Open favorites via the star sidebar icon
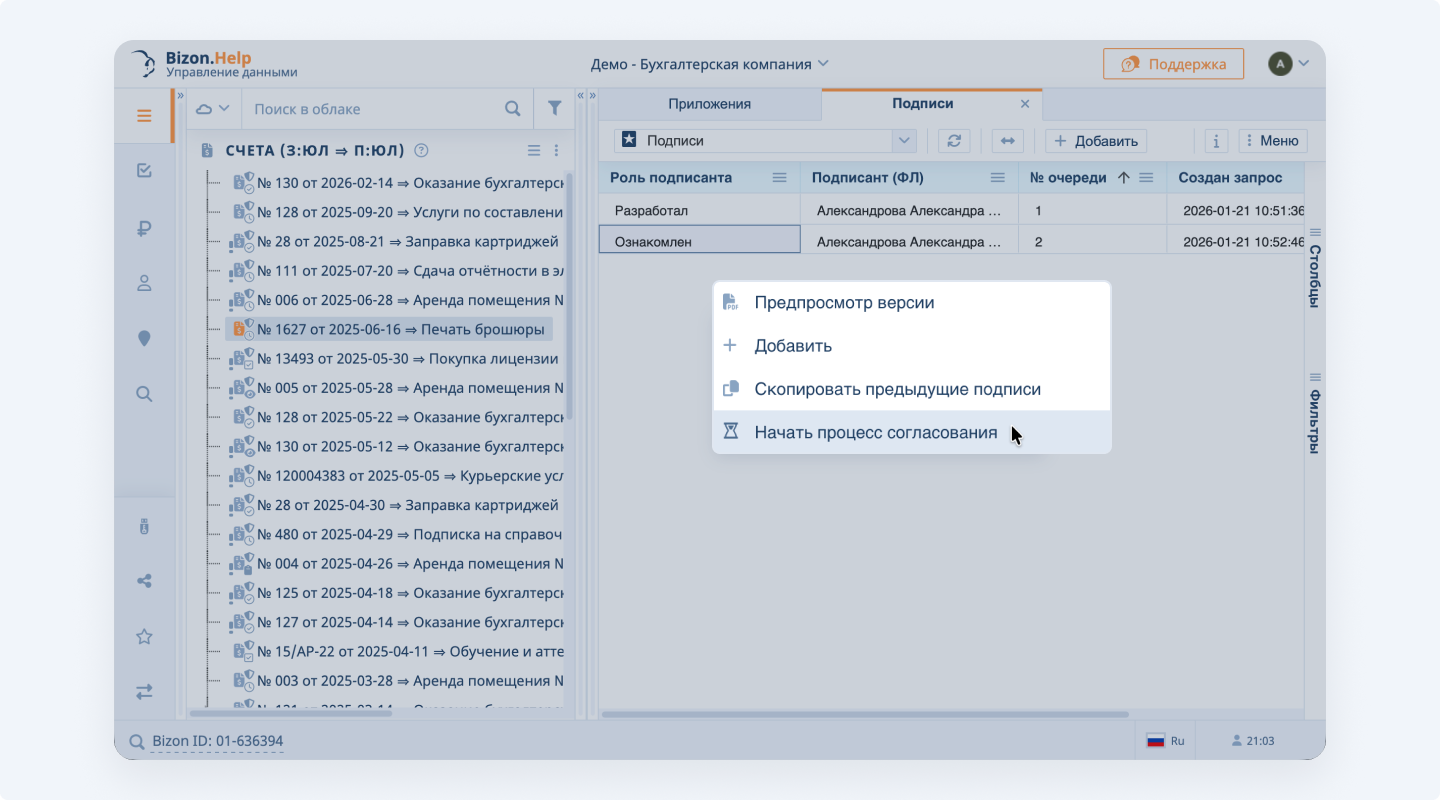 click(144, 636)
